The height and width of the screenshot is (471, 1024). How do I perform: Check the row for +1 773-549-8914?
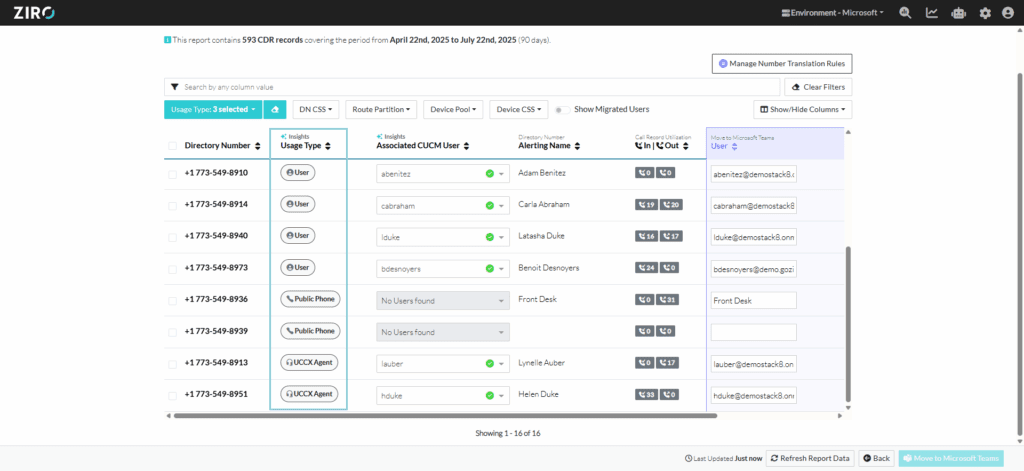[172, 206]
